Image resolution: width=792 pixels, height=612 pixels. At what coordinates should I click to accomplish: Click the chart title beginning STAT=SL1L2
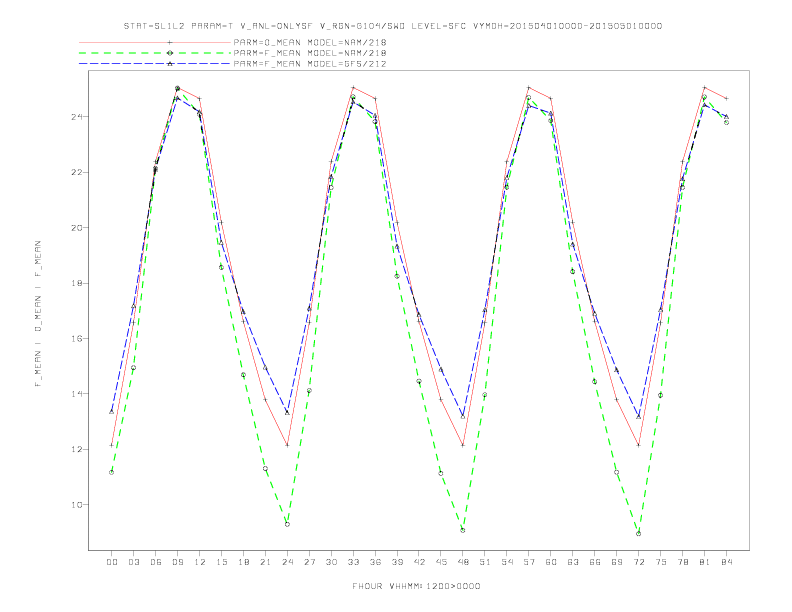(x=393, y=26)
